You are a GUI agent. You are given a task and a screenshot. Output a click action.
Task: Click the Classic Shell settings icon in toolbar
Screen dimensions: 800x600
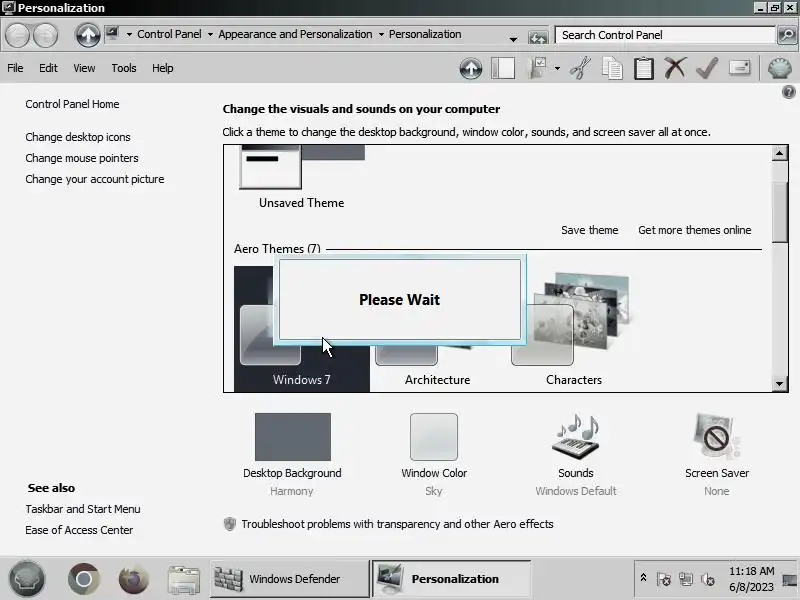coord(780,68)
